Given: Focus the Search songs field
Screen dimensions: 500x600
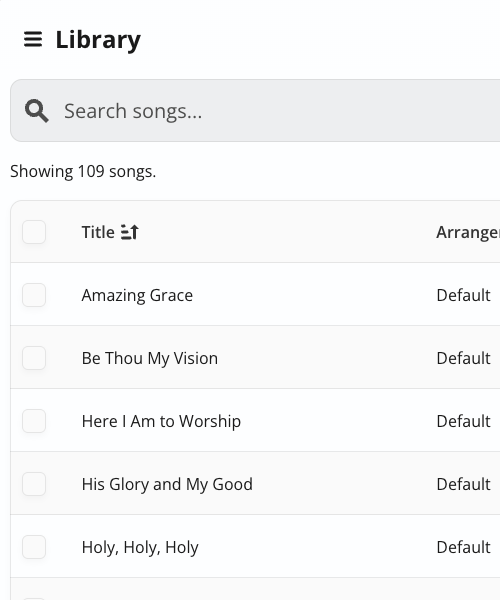Looking at the screenshot, I should point(255,111).
